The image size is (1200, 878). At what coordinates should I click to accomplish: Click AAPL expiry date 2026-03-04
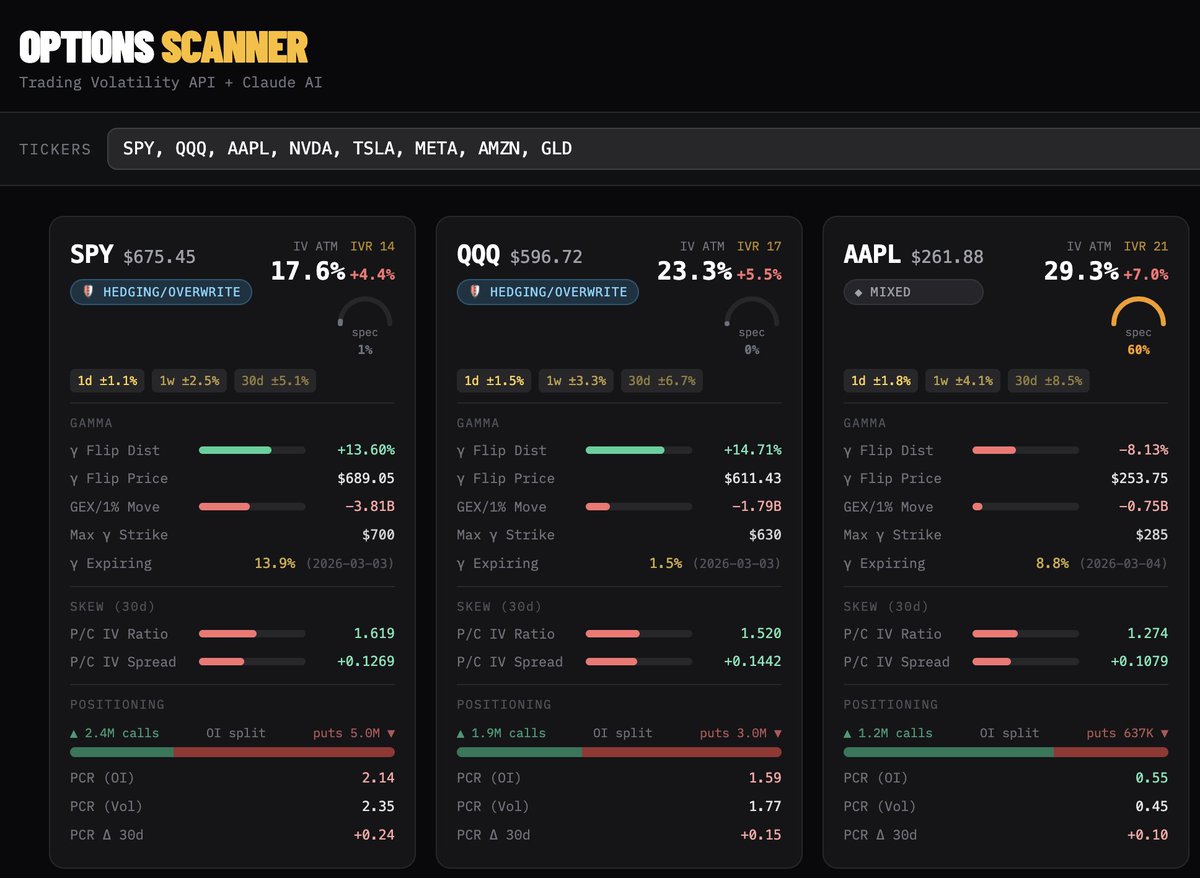(x=1124, y=563)
